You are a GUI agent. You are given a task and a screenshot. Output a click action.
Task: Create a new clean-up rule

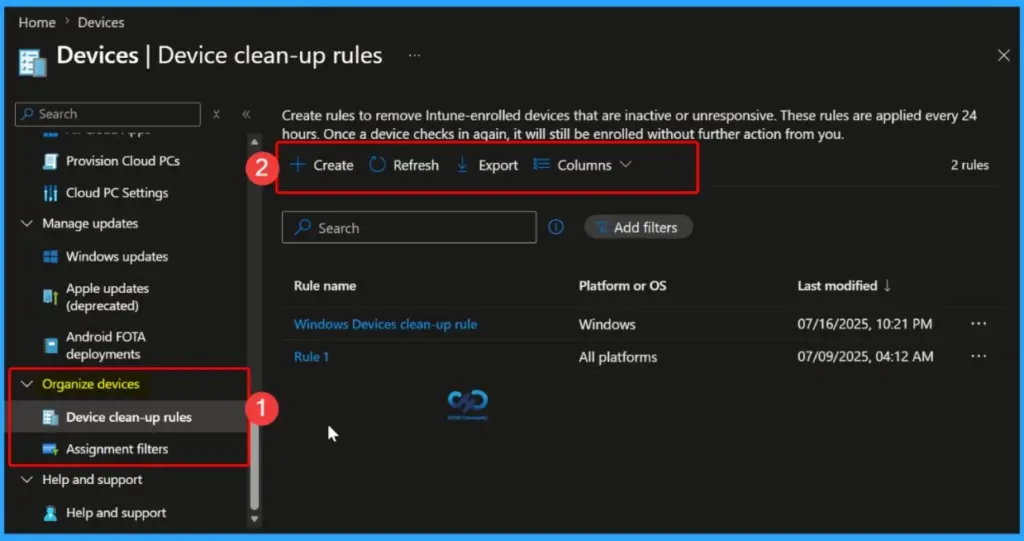pyautogui.click(x=322, y=165)
